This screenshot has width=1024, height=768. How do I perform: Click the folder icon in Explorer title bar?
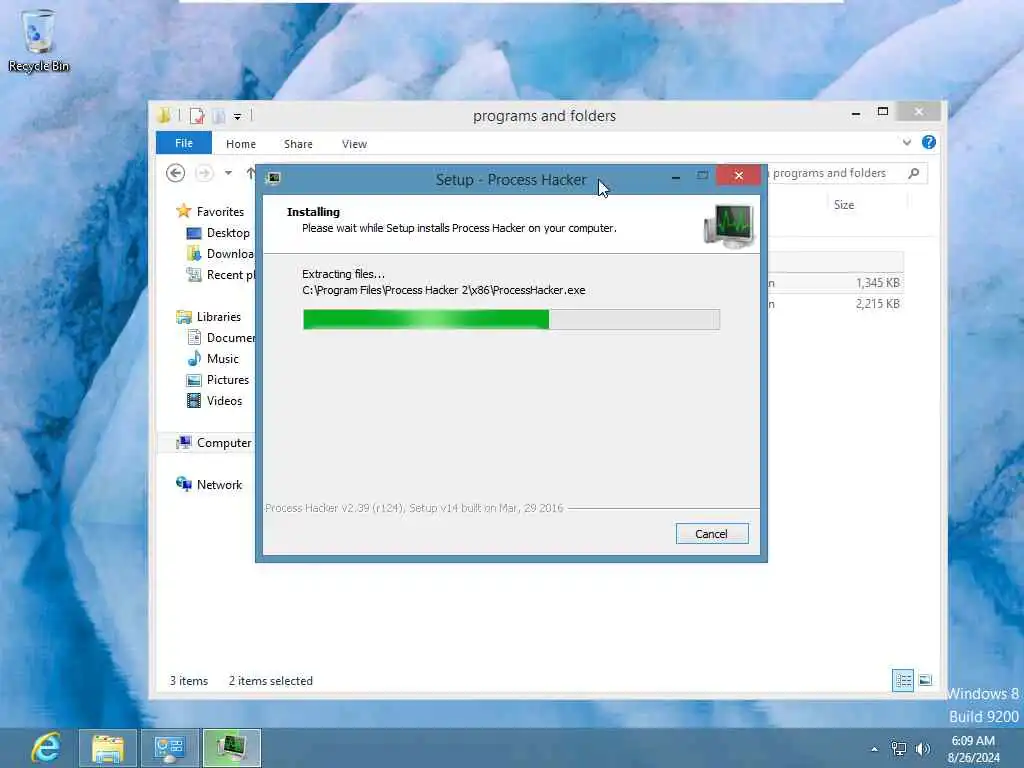(x=164, y=116)
